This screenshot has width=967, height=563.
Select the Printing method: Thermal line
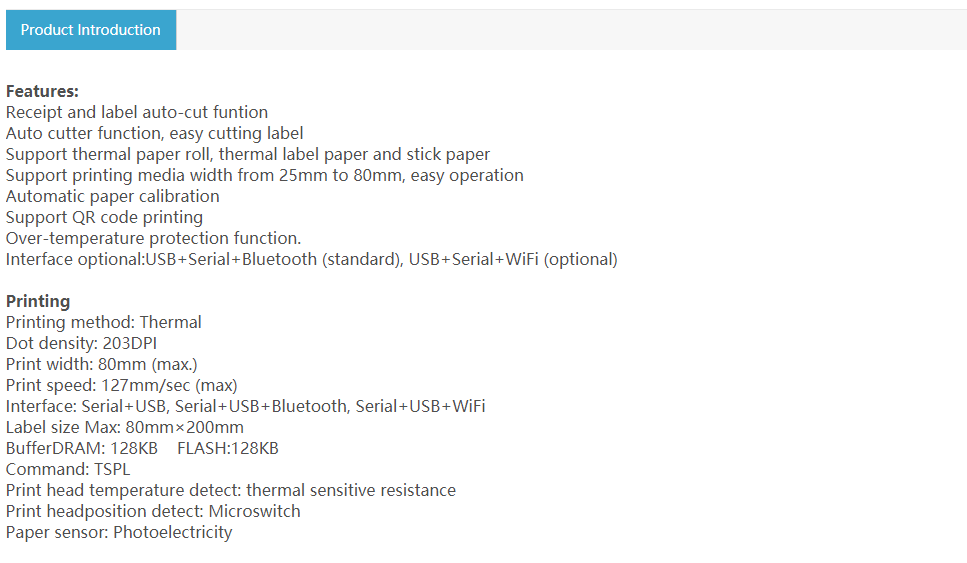(x=103, y=322)
